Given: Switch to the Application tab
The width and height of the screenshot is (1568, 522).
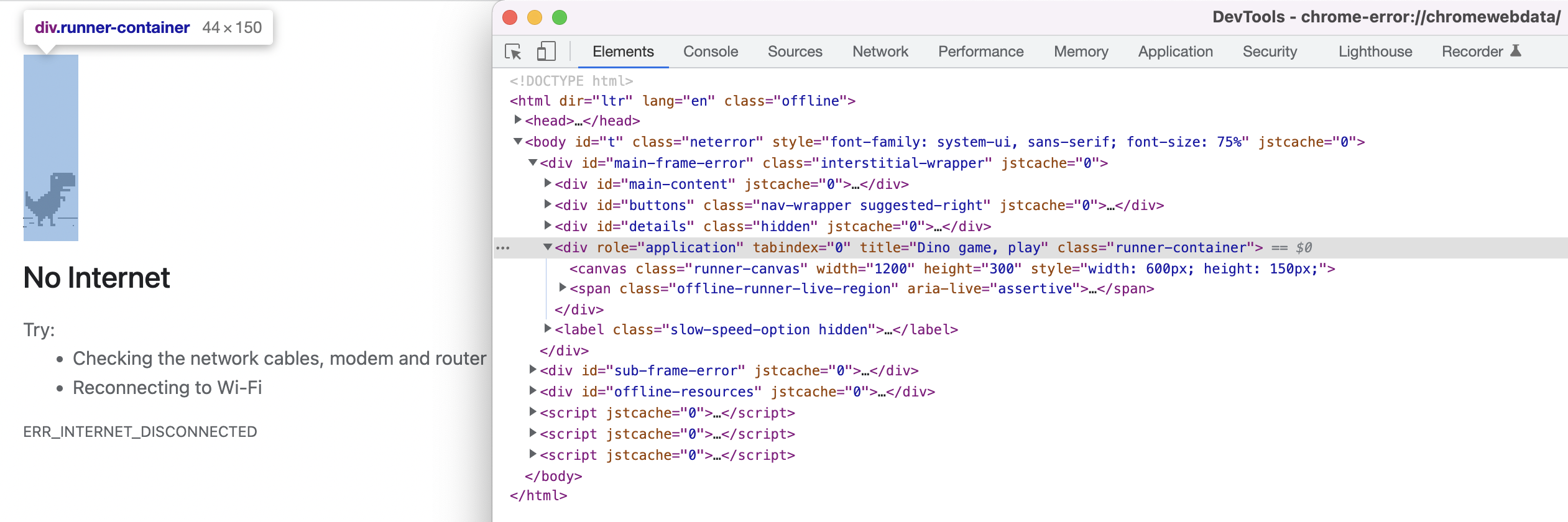Looking at the screenshot, I should [1175, 52].
